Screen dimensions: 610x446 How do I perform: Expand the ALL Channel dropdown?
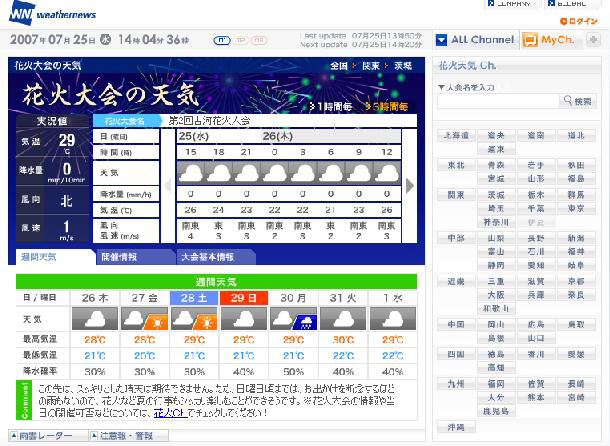[442, 40]
